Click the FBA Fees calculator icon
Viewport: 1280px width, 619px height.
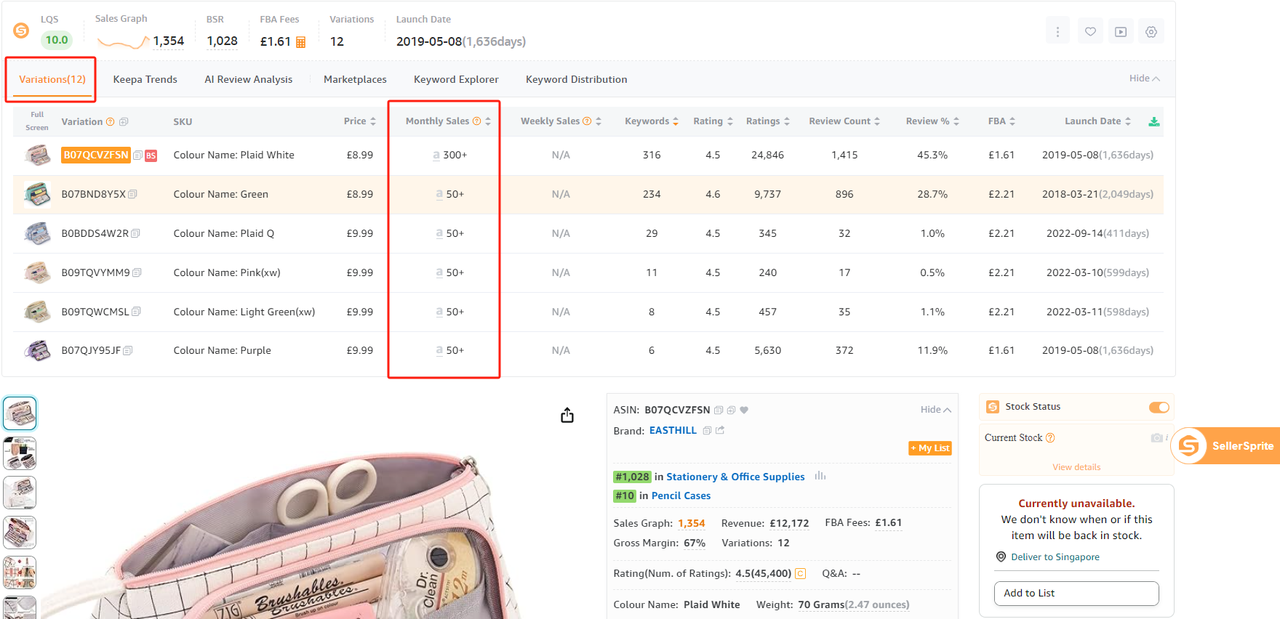(x=300, y=42)
